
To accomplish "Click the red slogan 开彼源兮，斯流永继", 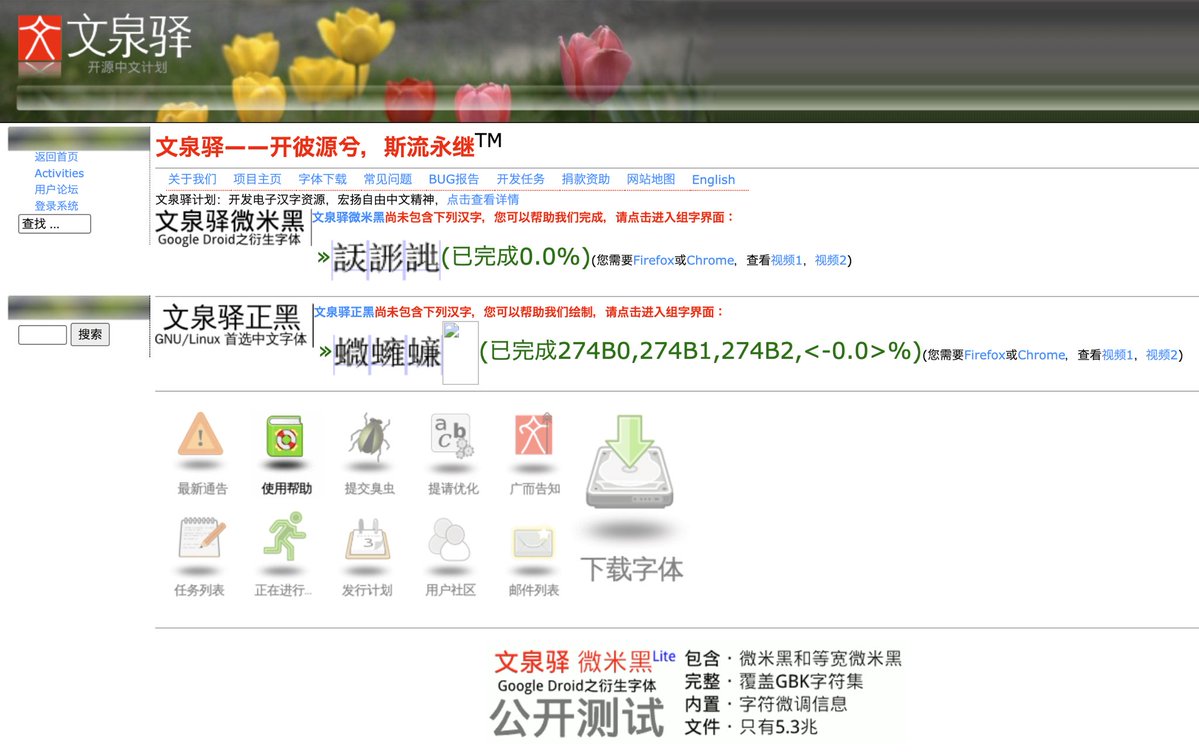I will click(372, 147).
